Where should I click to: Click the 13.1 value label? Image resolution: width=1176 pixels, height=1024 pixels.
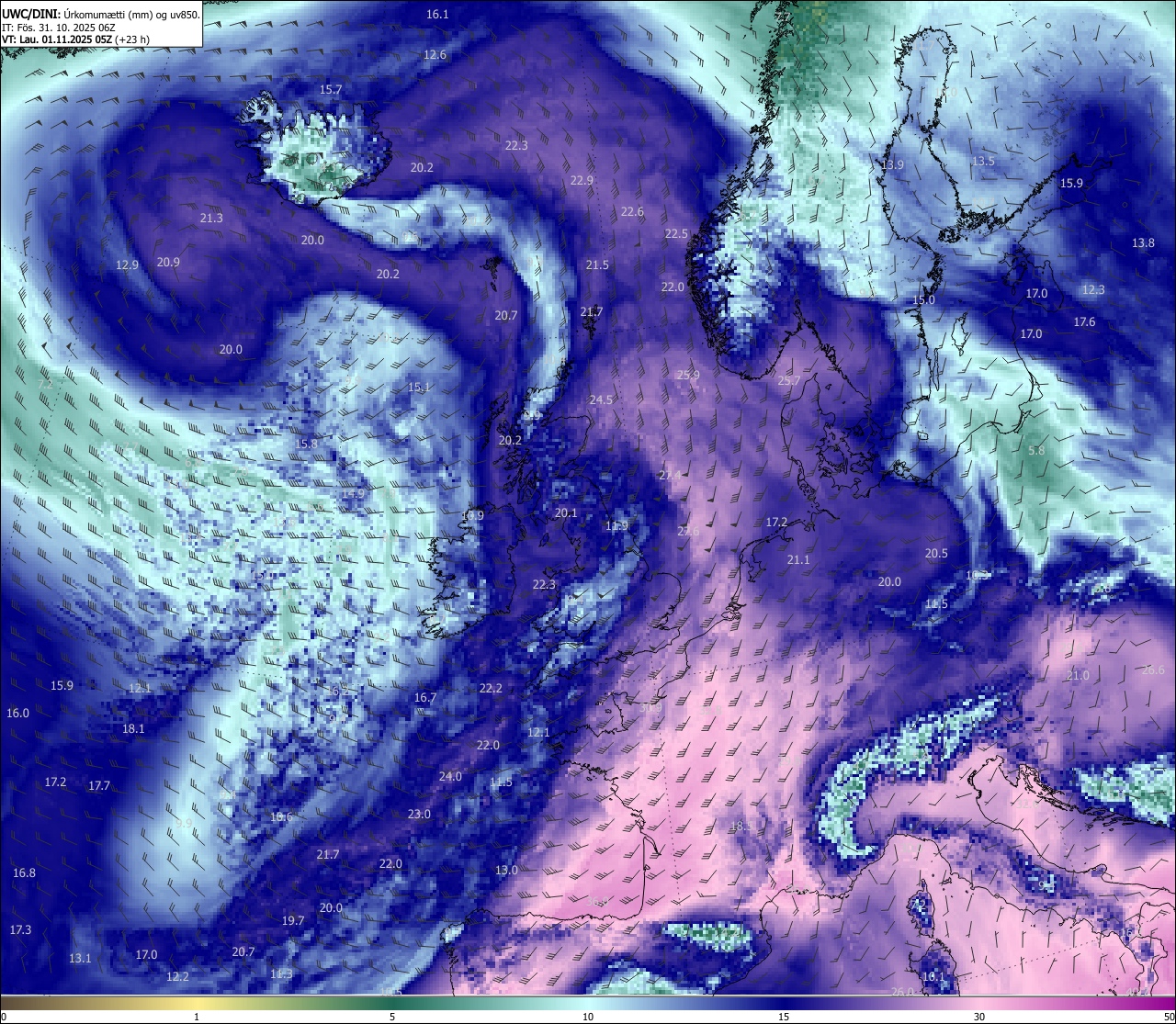point(80,959)
